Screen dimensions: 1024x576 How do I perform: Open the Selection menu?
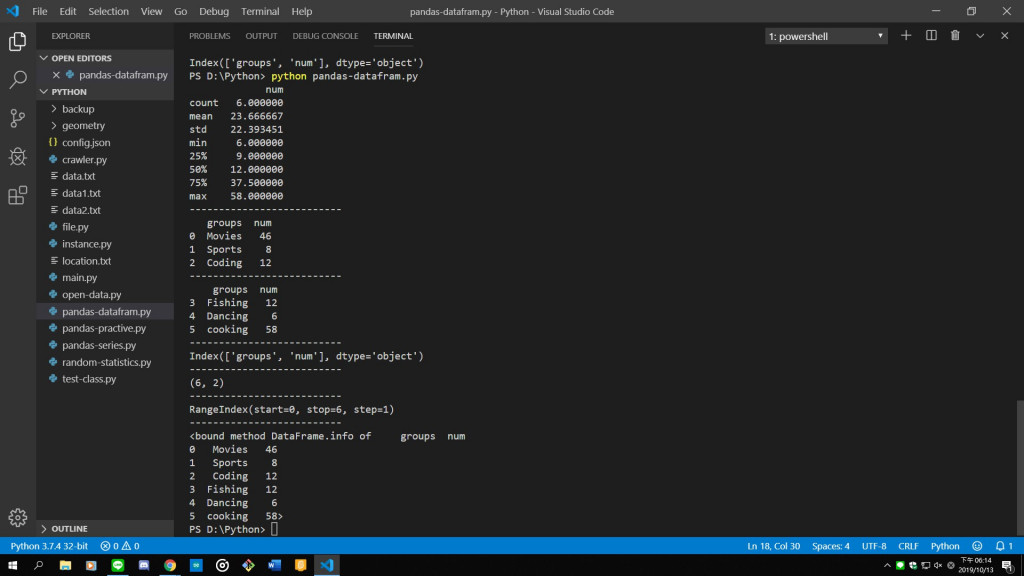pos(108,11)
